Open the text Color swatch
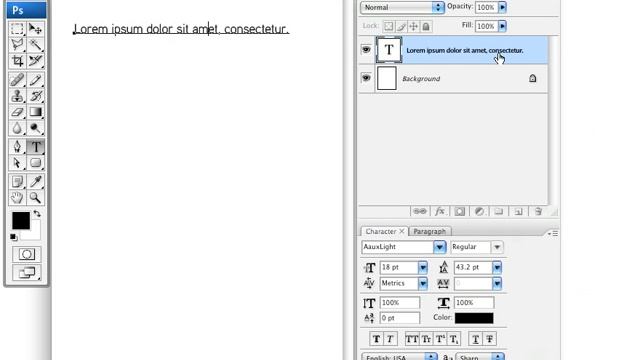The height and width of the screenshot is (360, 640). 474,318
